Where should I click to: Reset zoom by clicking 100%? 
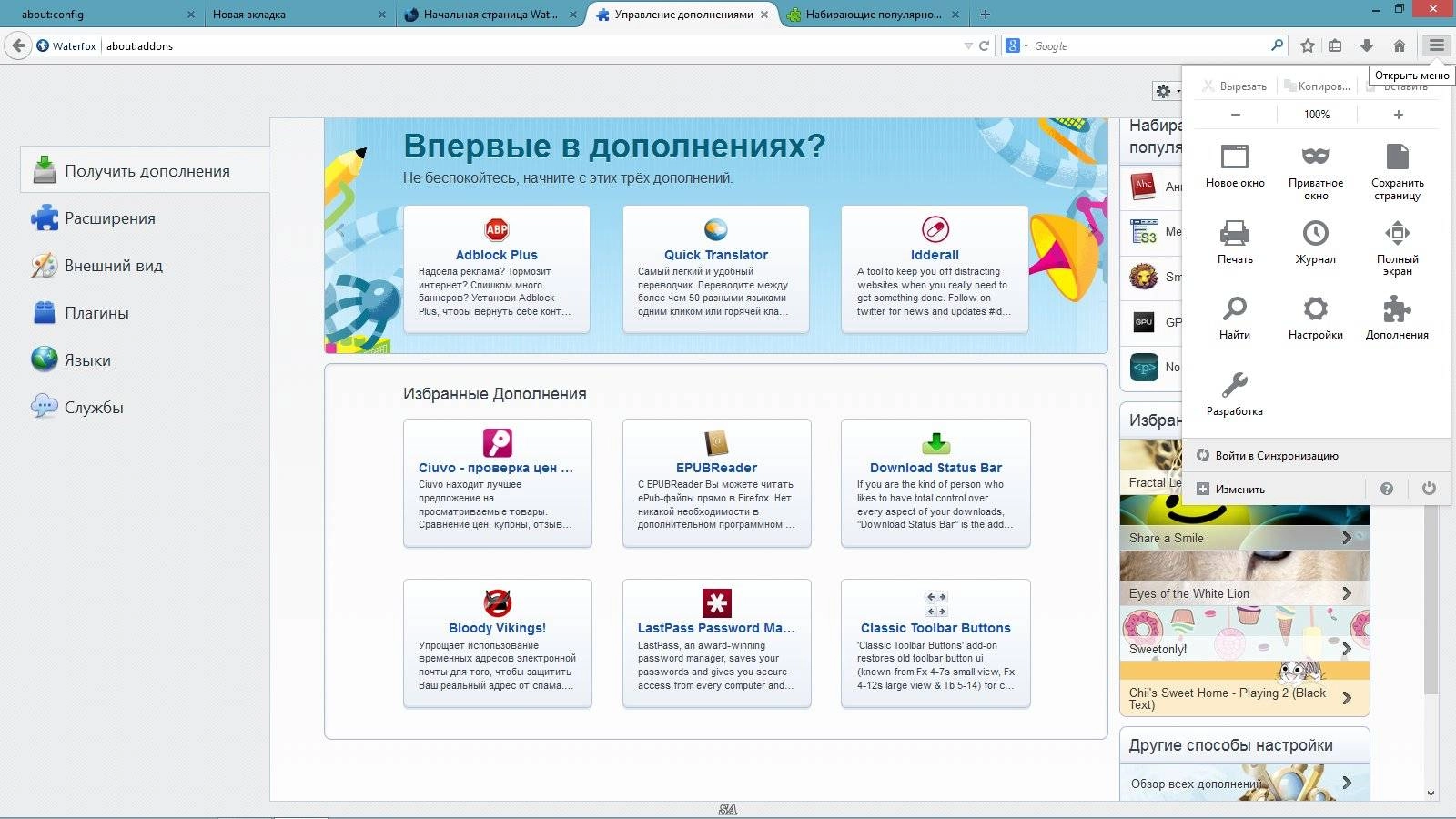pyautogui.click(x=1316, y=115)
